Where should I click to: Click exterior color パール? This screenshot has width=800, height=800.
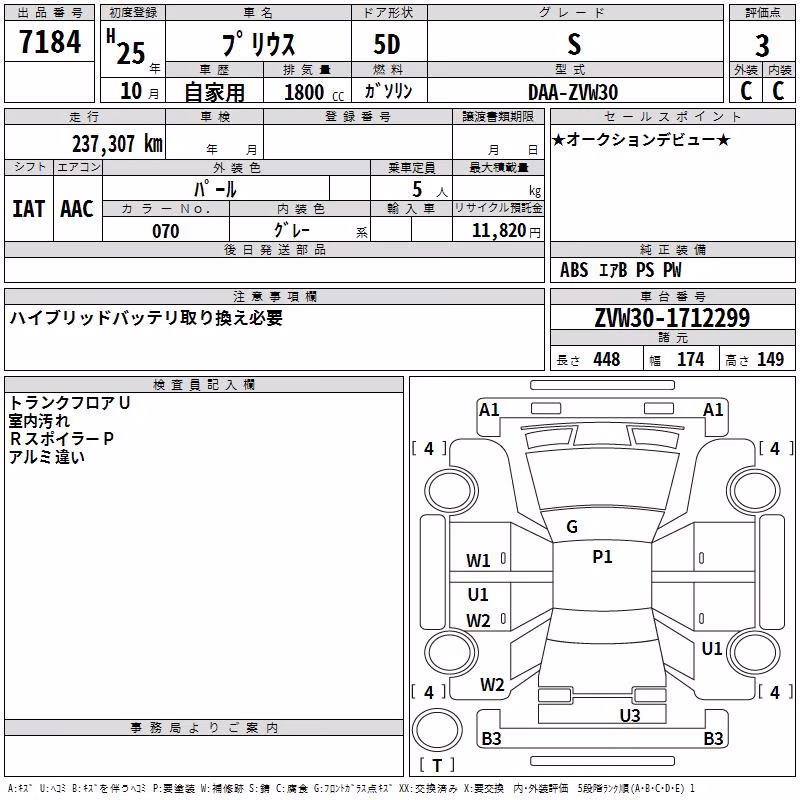point(215,189)
